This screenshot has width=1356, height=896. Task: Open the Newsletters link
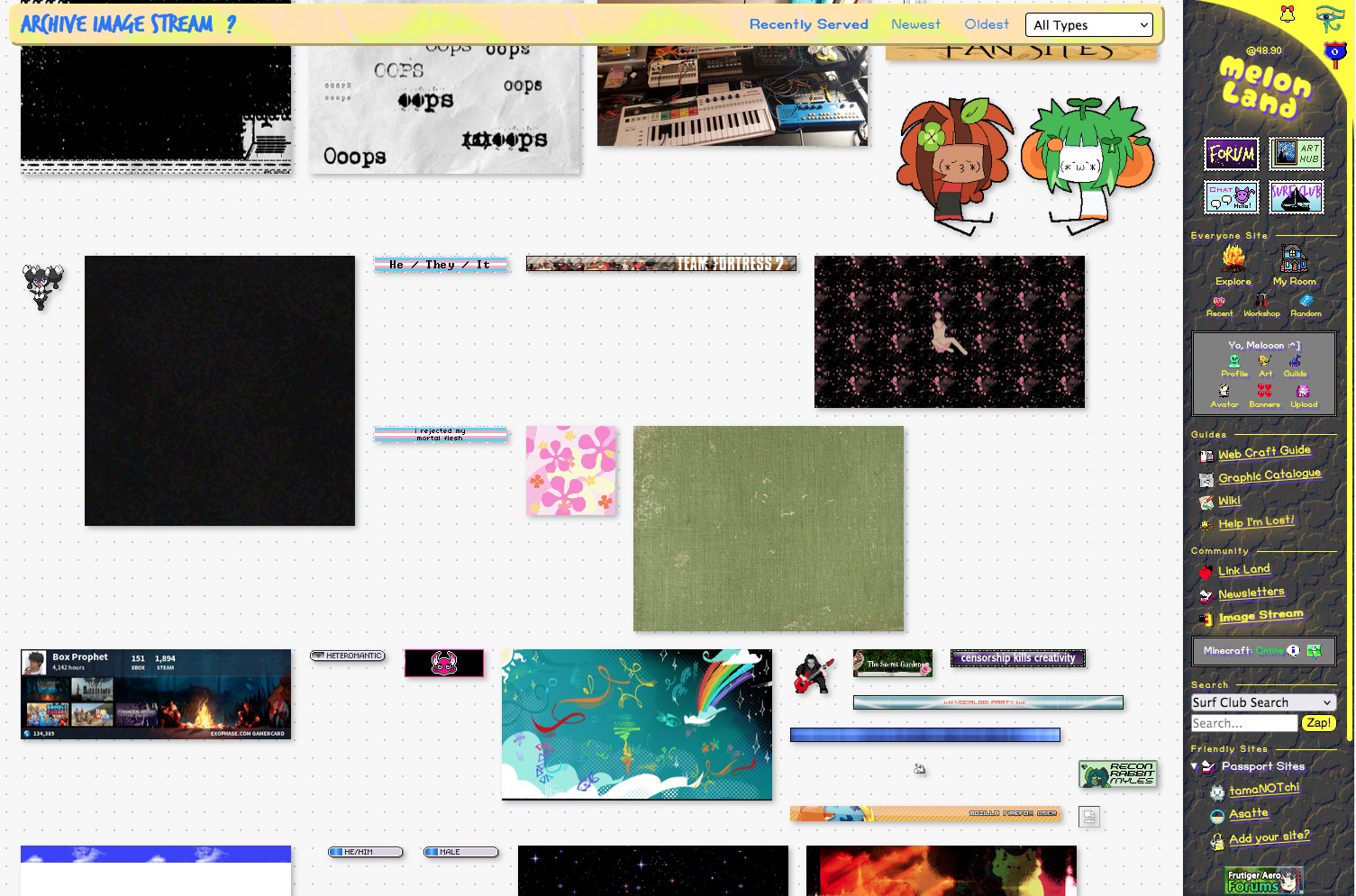1251,593
